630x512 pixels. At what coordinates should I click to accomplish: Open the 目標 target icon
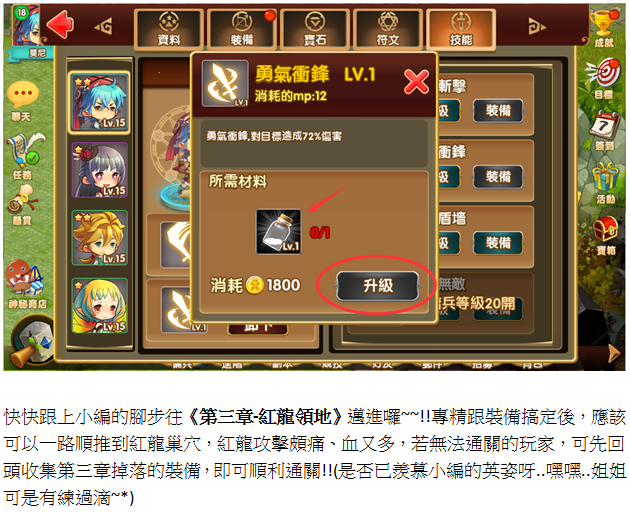tap(604, 79)
